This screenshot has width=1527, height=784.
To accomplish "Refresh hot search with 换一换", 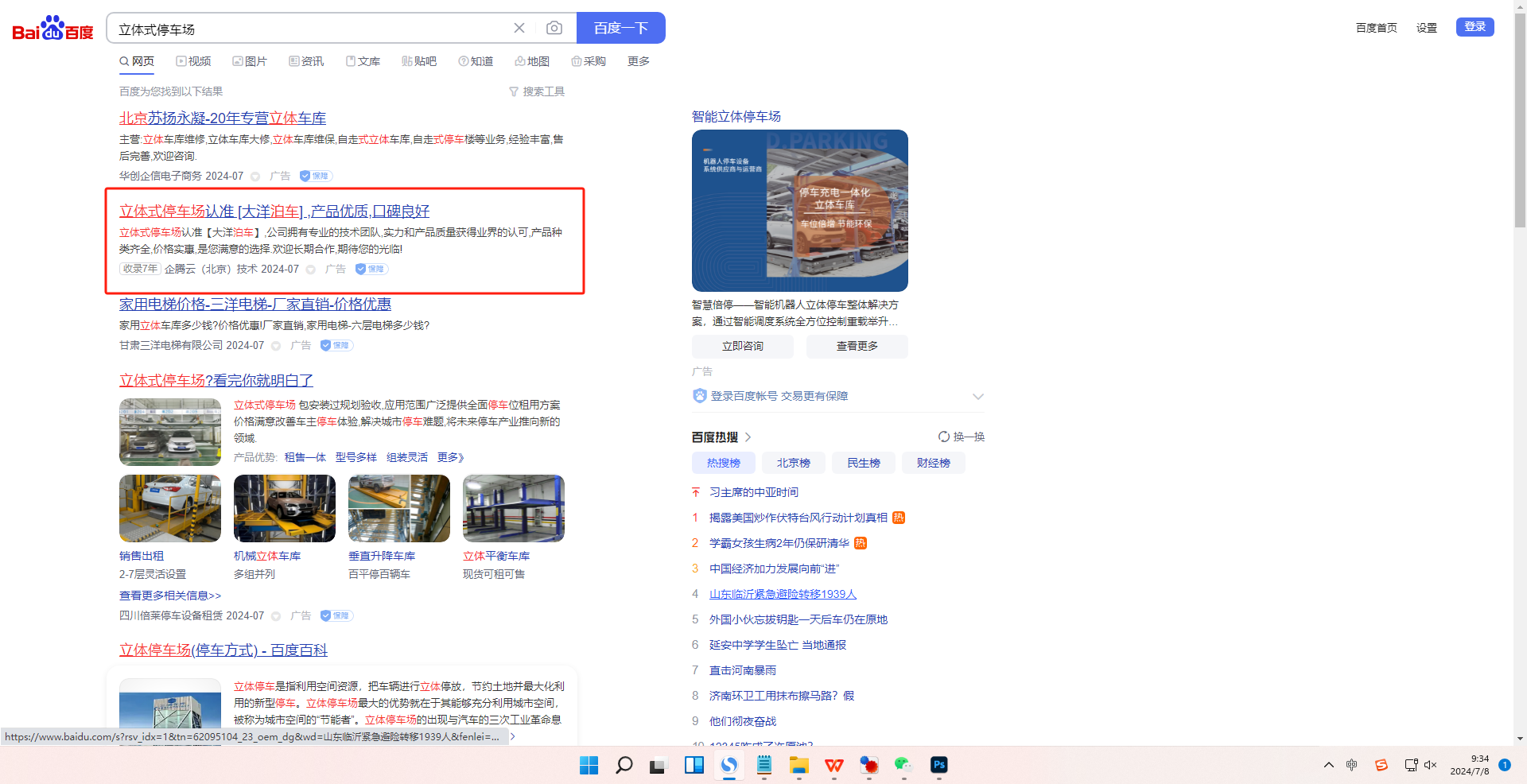I will coord(962,437).
